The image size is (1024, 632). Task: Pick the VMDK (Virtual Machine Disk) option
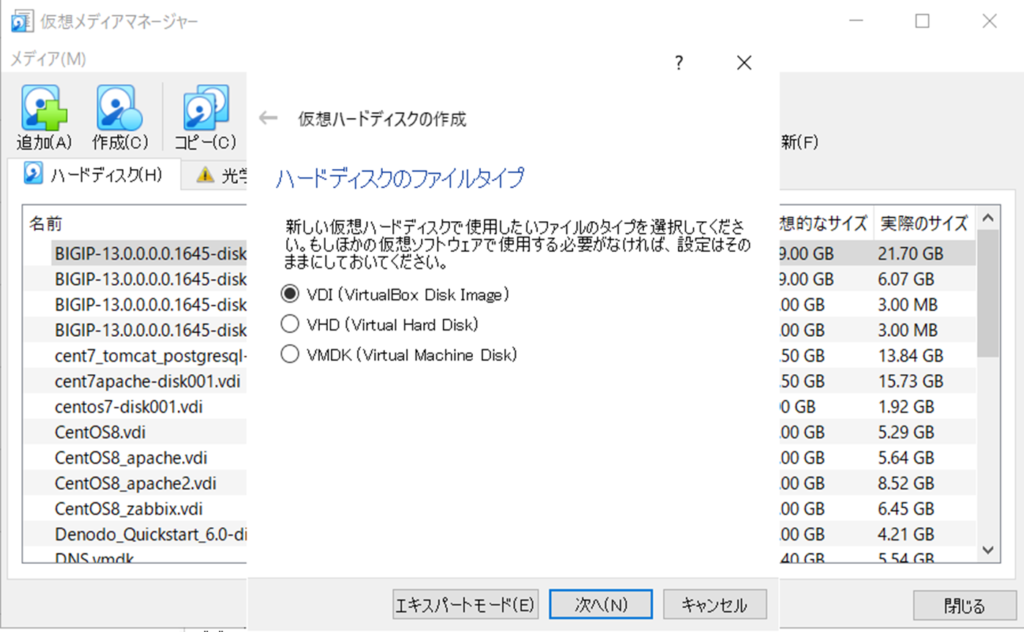click(290, 354)
